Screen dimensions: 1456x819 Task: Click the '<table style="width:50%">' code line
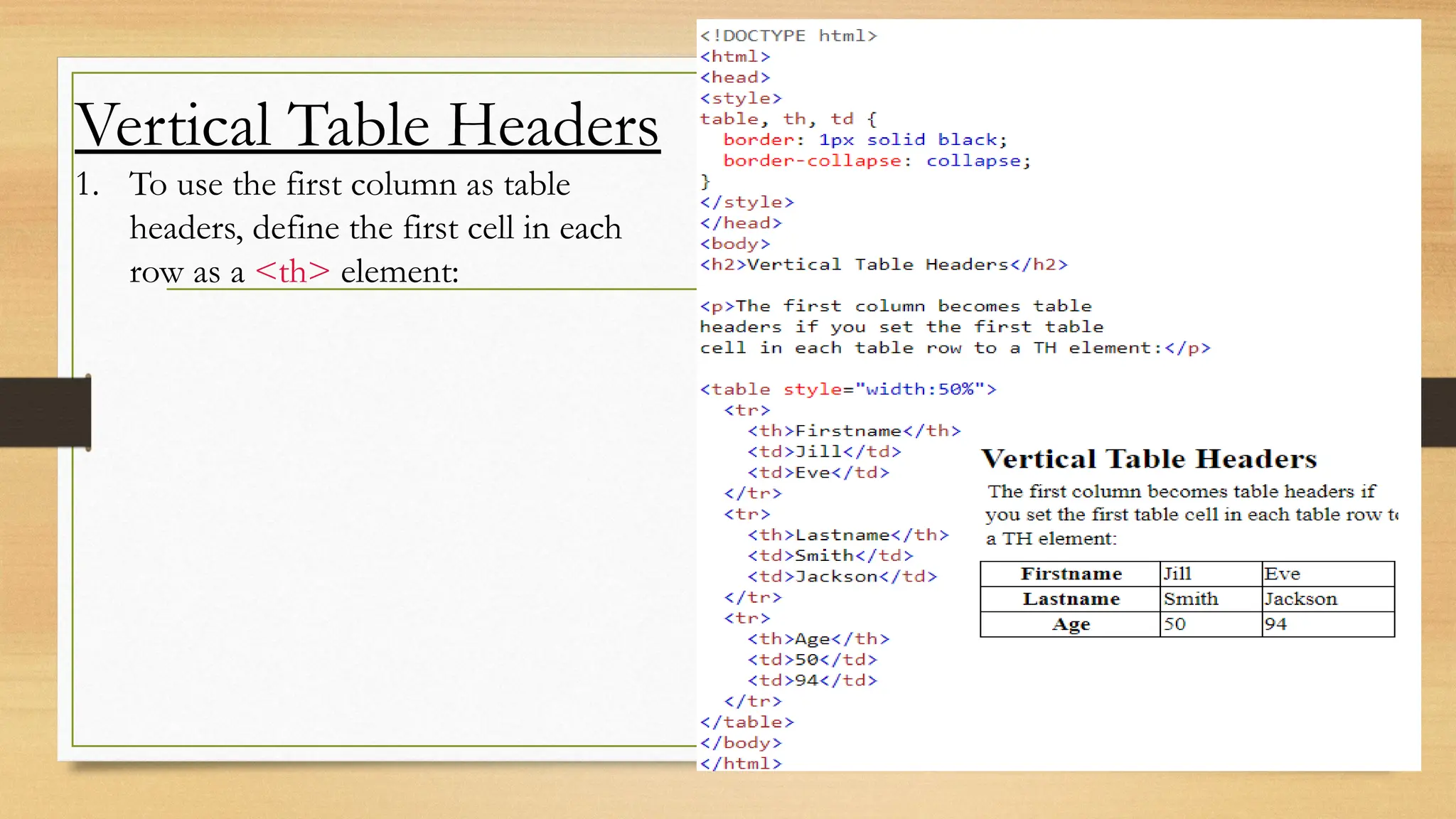(848, 389)
